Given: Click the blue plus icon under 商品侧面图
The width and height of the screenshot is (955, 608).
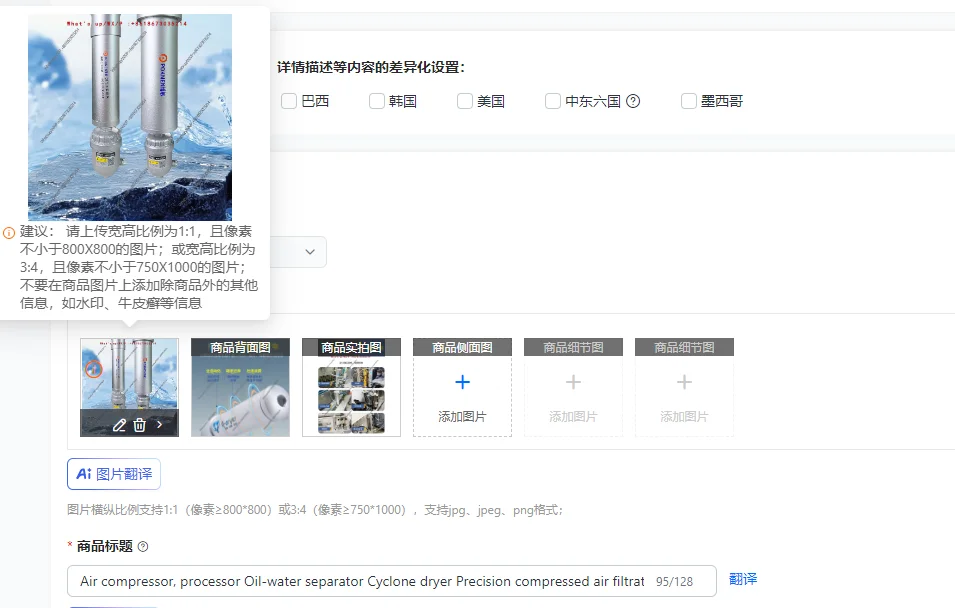Looking at the screenshot, I should [462, 382].
